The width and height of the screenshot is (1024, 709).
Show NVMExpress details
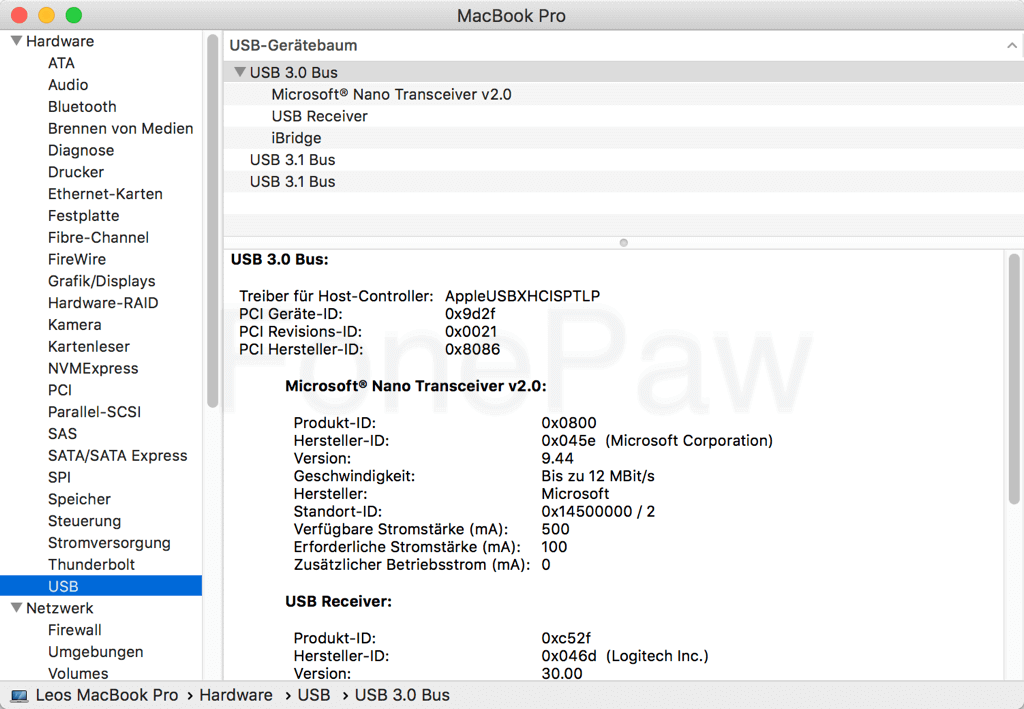point(93,368)
